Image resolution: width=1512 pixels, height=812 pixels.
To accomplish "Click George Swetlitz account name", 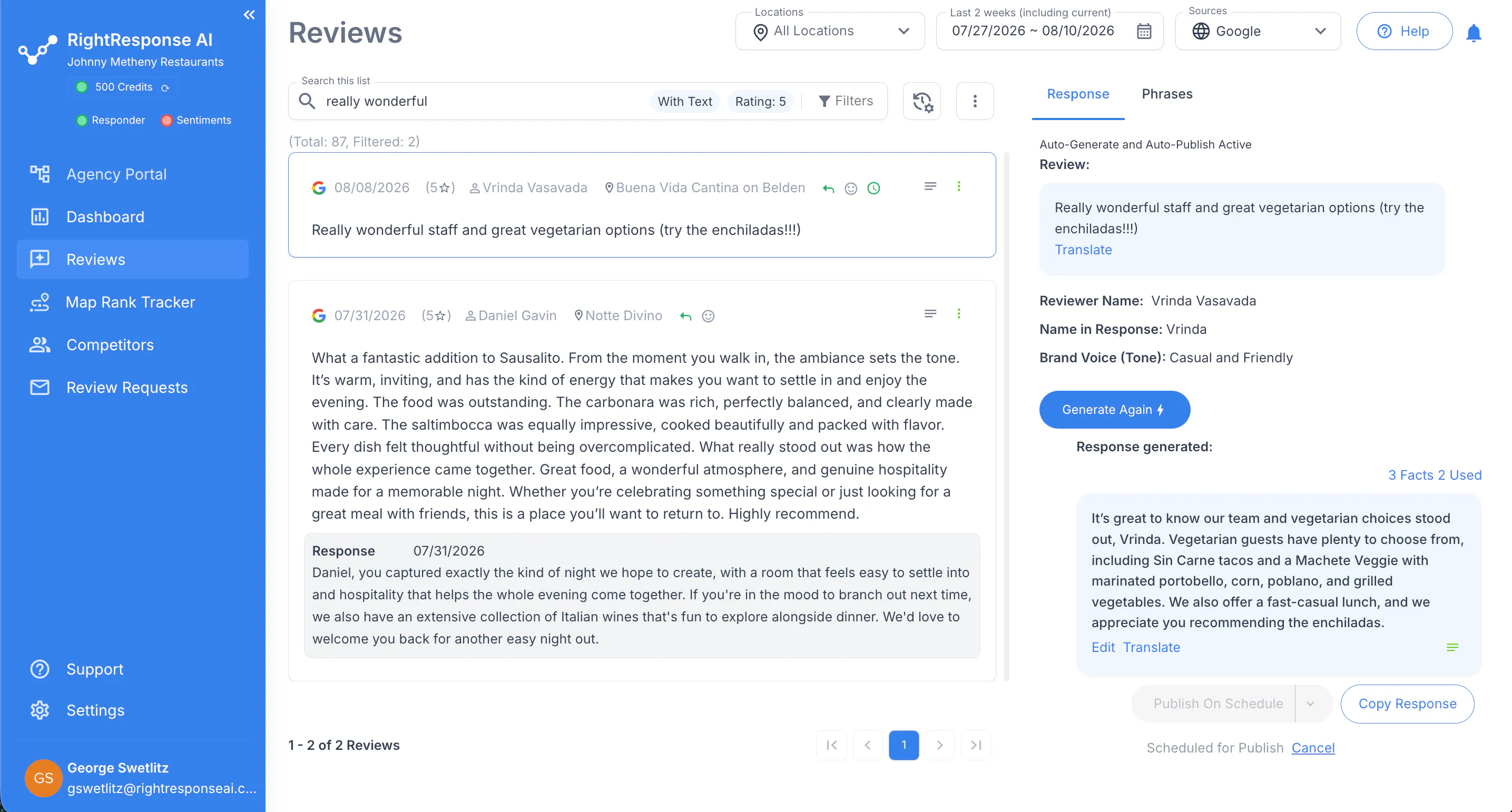I will tap(117, 768).
